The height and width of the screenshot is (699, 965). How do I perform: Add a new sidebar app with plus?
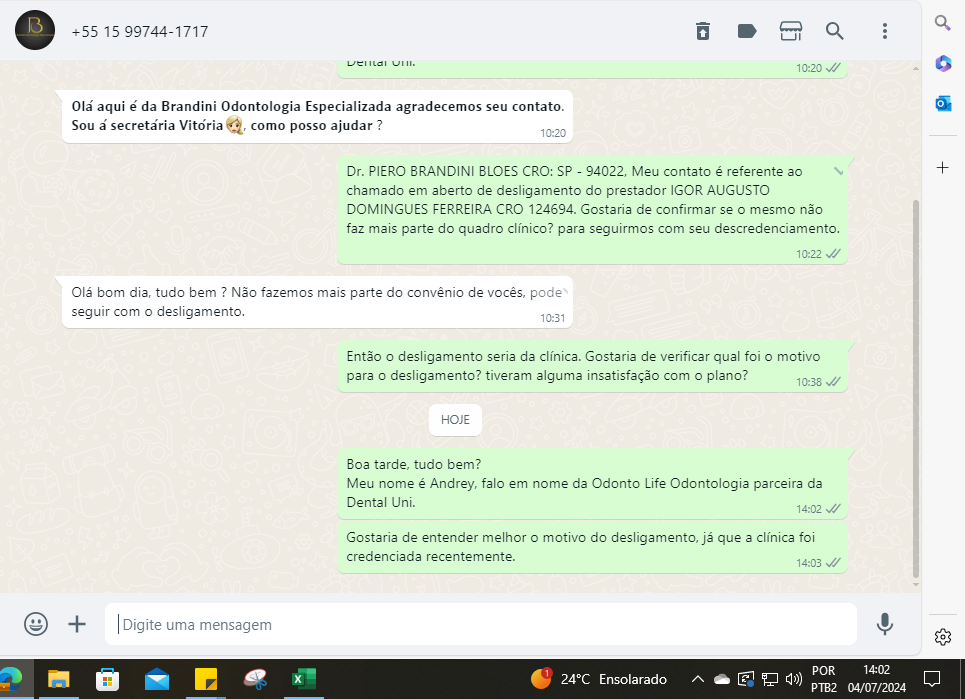[x=942, y=167]
